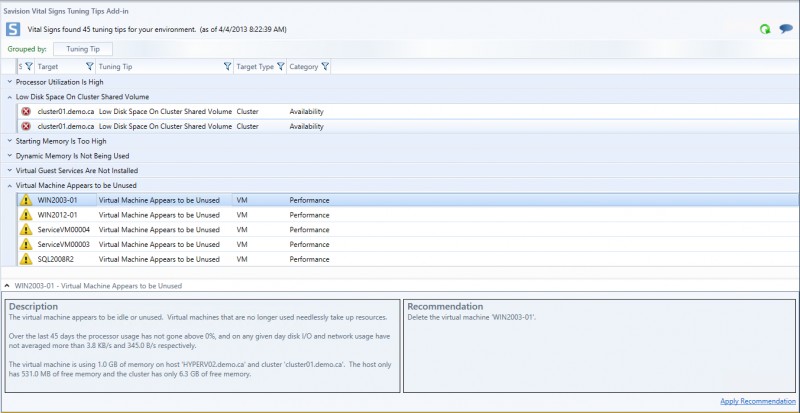
Task: Click warning icon in SQL2008R2 row
Action: tap(26, 259)
